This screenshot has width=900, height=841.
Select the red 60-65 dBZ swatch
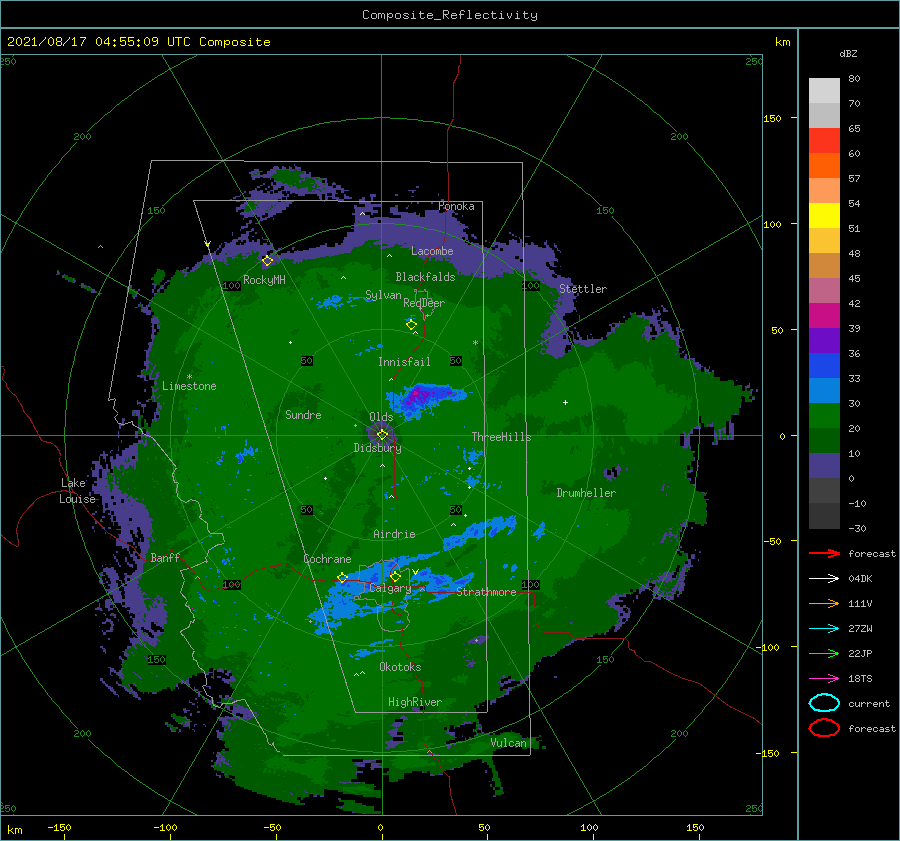(x=824, y=141)
